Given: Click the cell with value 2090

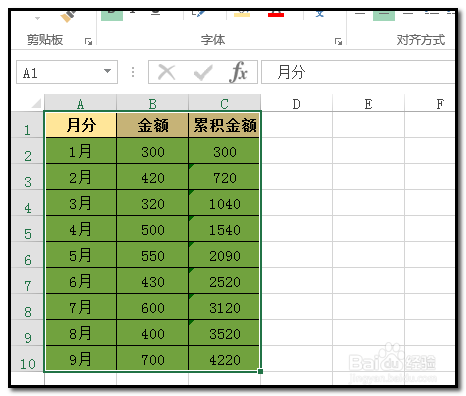Looking at the screenshot, I should pyautogui.click(x=224, y=255).
